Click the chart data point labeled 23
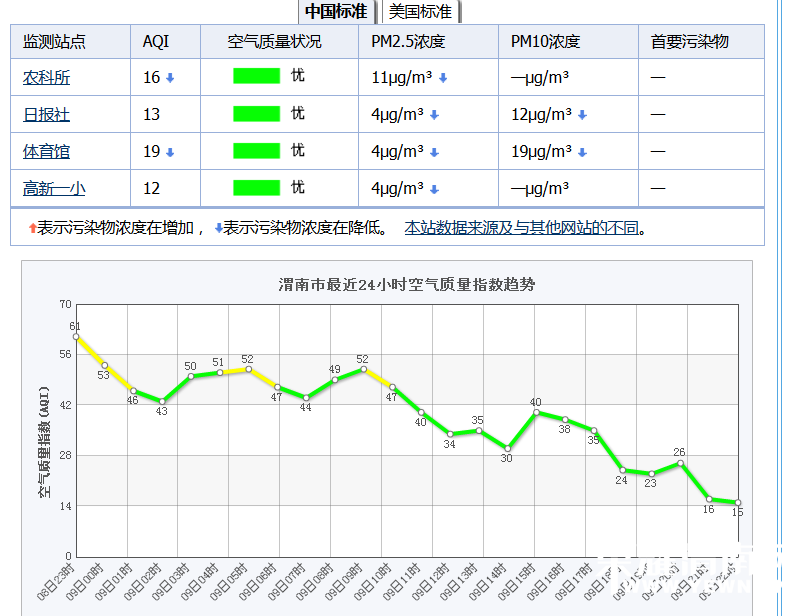Image resolution: width=810 pixels, height=616 pixels. pos(652,474)
